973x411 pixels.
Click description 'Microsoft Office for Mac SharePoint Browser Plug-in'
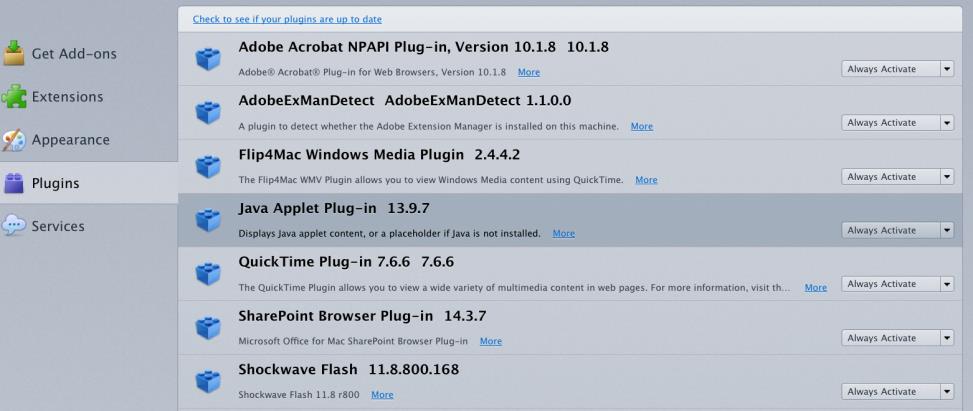(353, 341)
